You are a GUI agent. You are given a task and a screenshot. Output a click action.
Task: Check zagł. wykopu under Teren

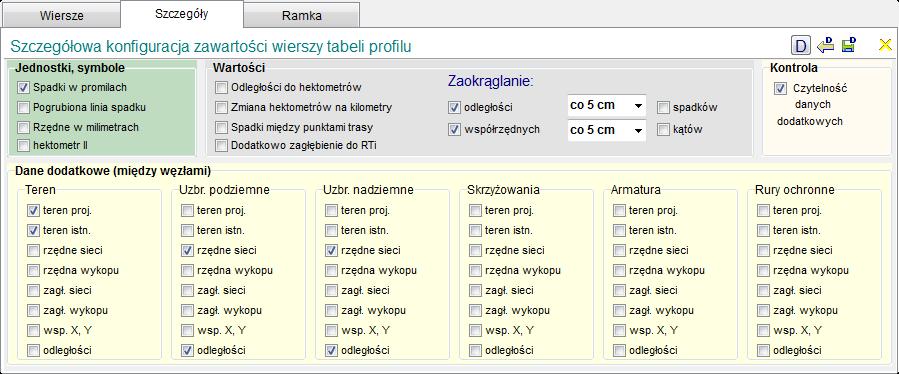[33, 310]
